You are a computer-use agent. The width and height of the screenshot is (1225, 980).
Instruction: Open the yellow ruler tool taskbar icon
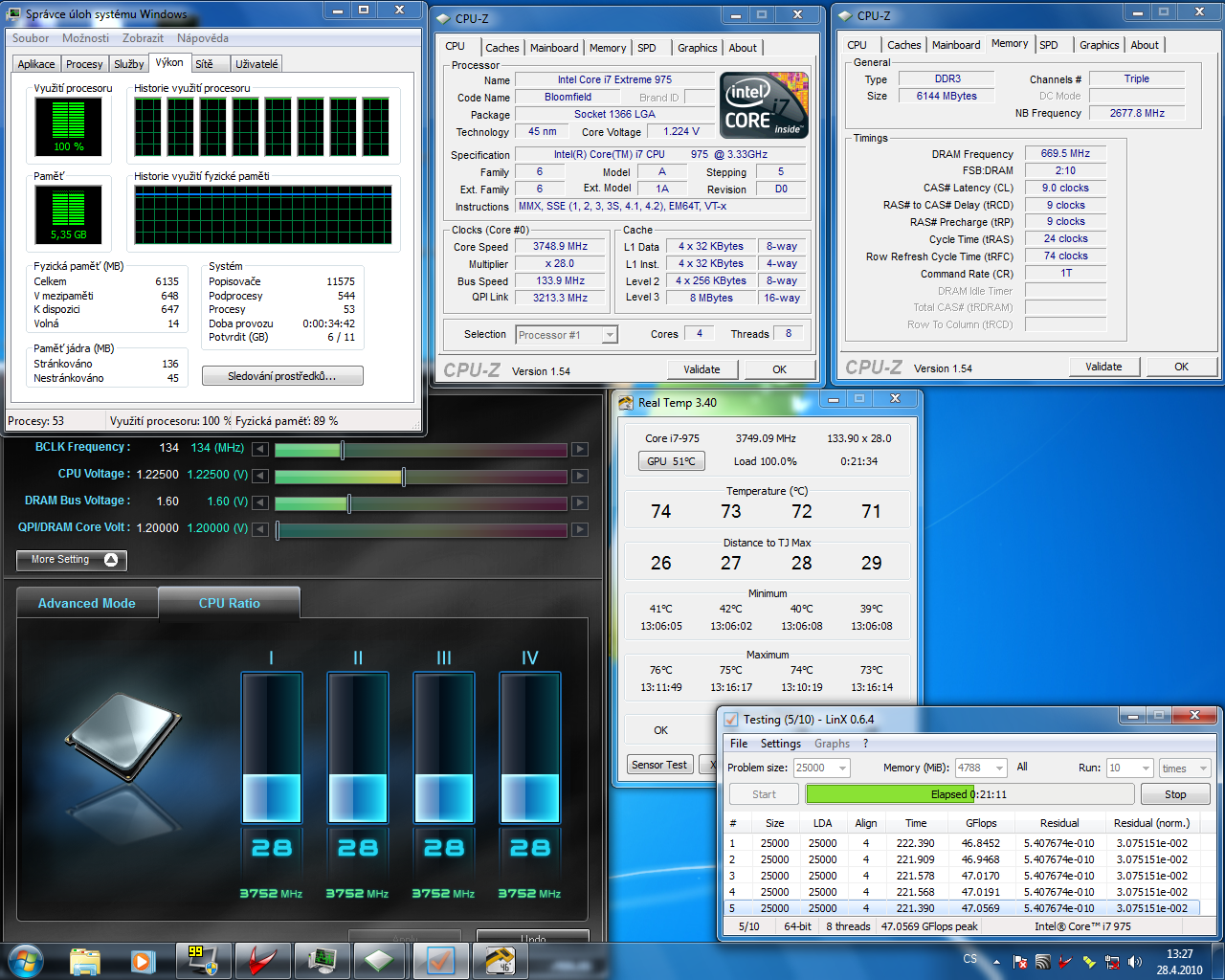[x=499, y=961]
